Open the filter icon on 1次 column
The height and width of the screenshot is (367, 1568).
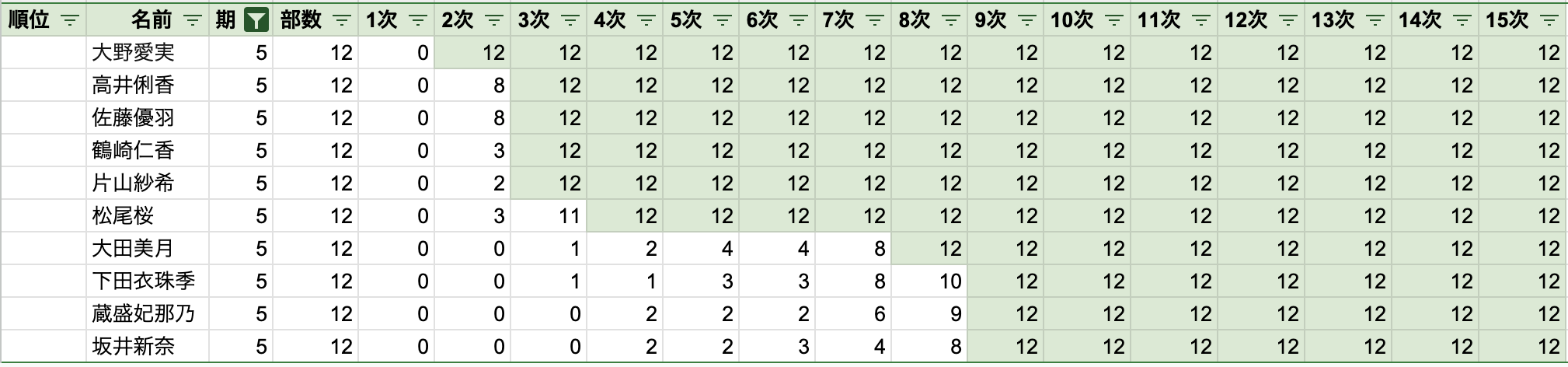coord(418,20)
